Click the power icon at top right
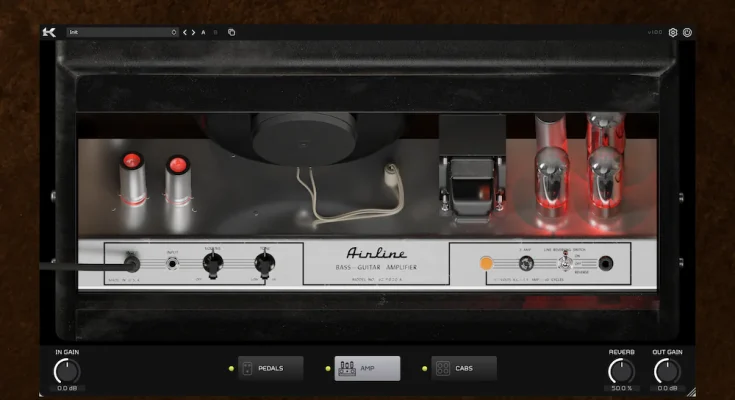735x400 pixels. tap(687, 32)
